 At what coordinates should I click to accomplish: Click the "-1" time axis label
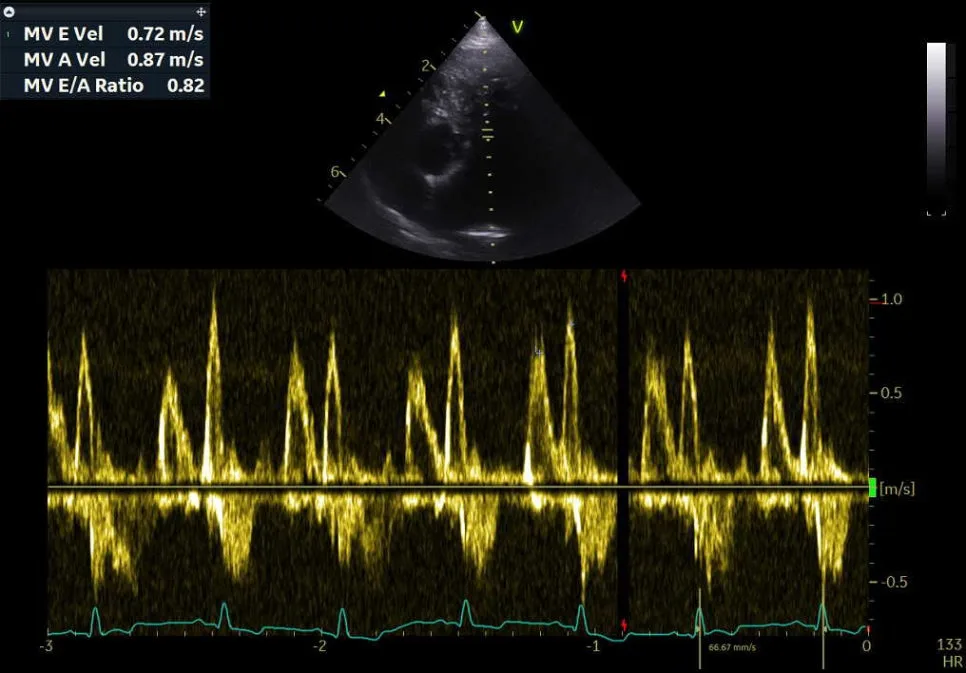593,646
